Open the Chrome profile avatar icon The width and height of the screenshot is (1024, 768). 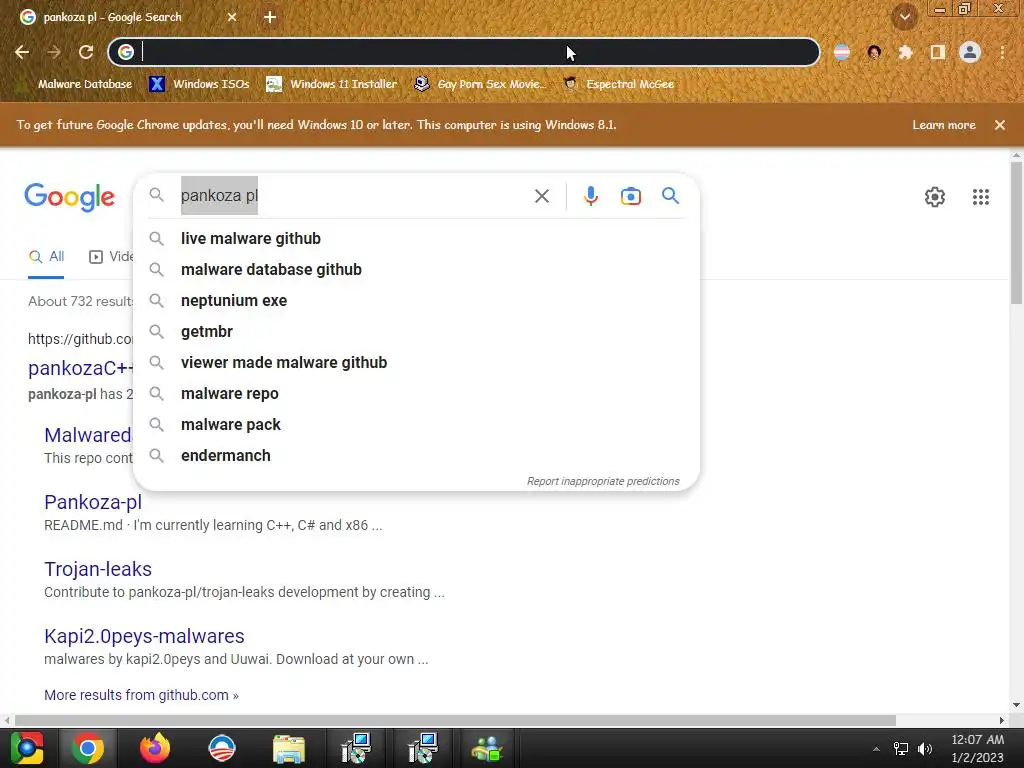point(970,52)
